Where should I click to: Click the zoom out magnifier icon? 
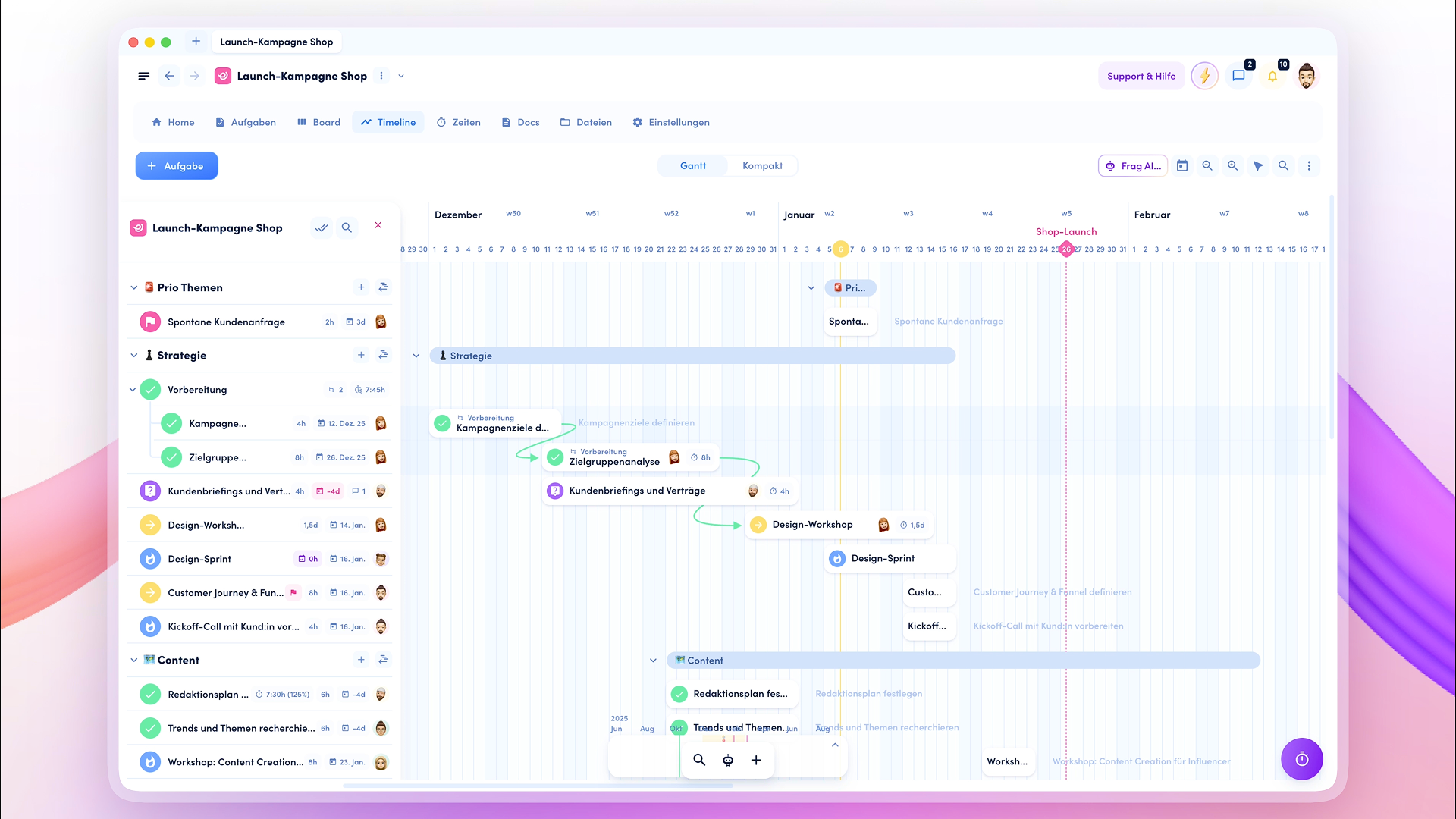[x=1207, y=165]
